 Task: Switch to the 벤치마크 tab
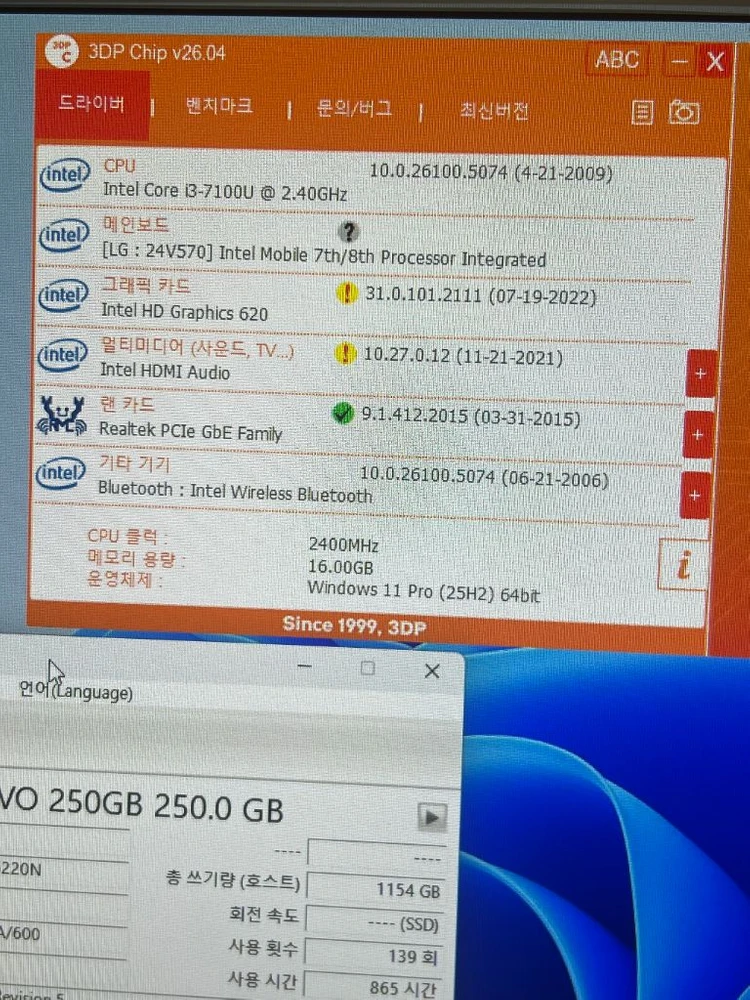219,106
